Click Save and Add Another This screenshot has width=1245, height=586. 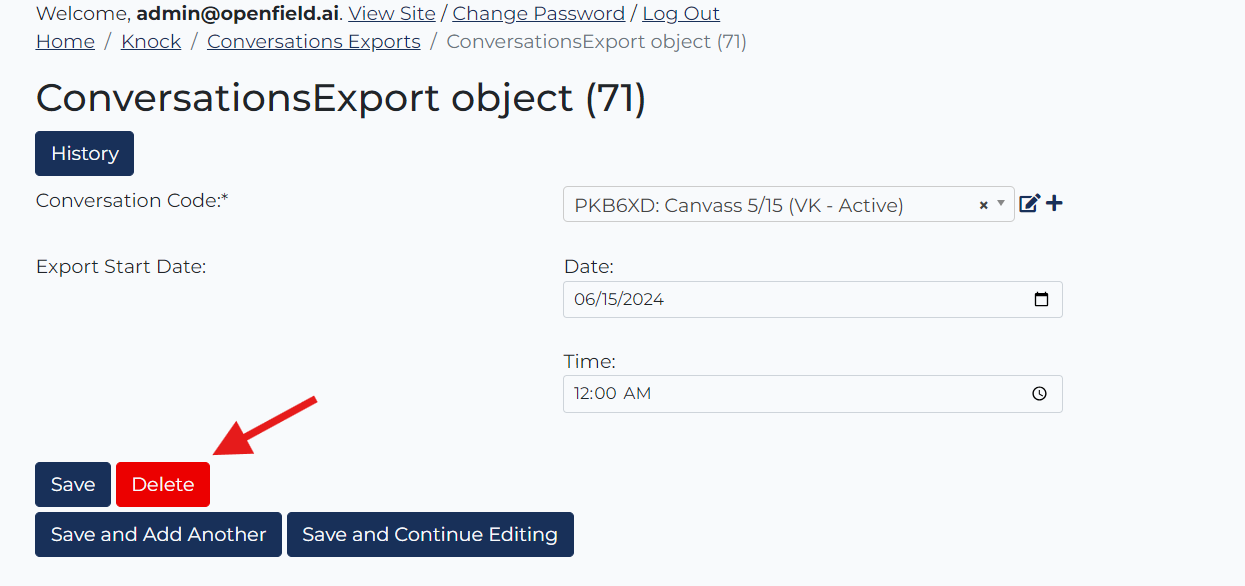click(x=159, y=534)
